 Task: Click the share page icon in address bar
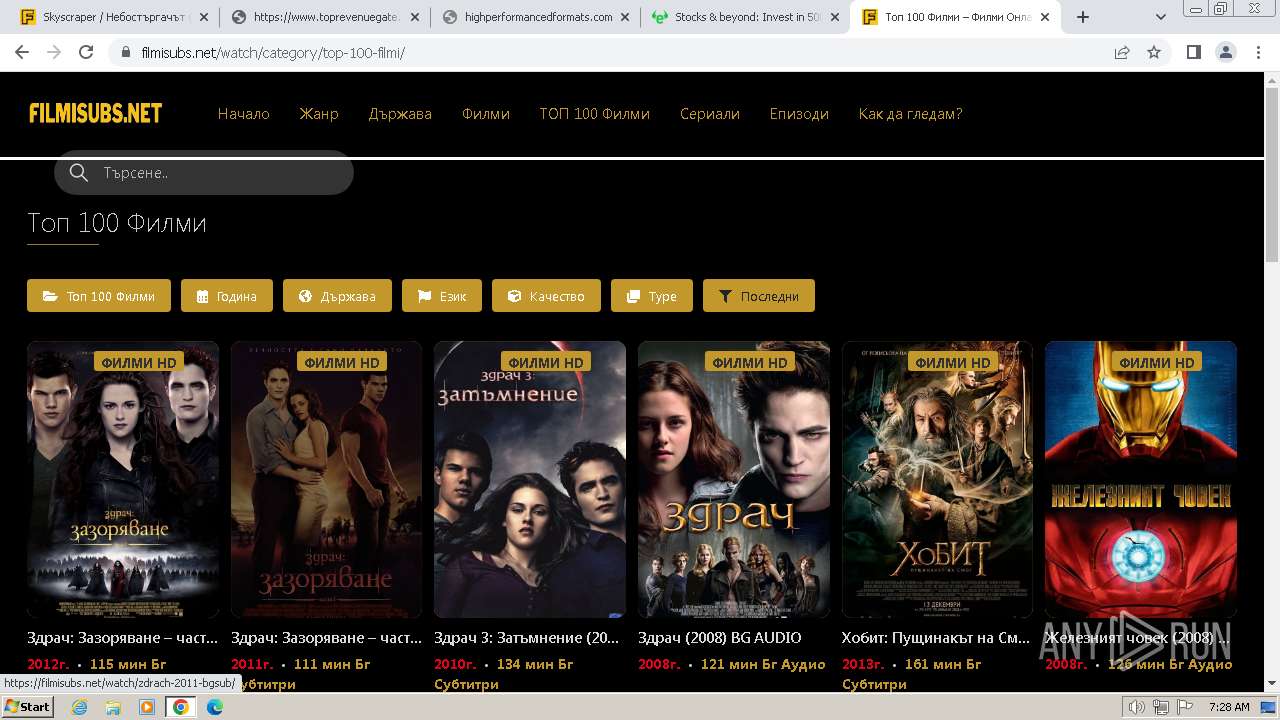[x=1122, y=53]
